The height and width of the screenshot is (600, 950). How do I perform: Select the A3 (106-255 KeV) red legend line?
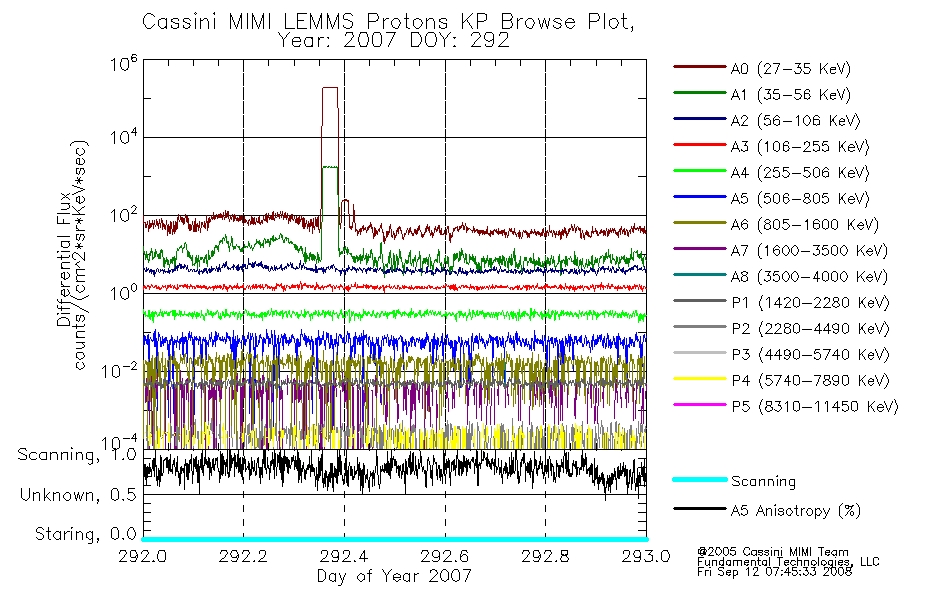click(x=700, y=145)
